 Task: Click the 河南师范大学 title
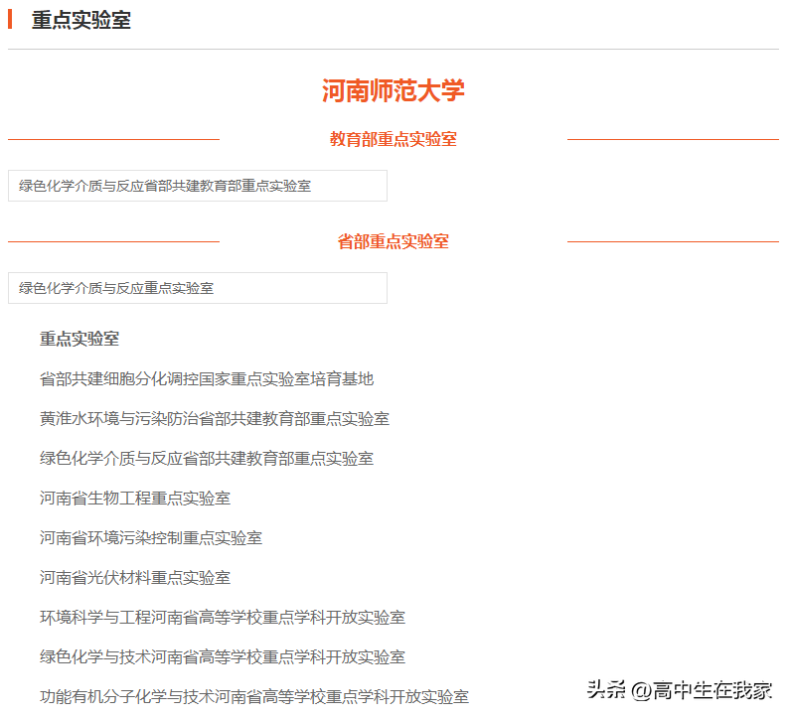393,91
